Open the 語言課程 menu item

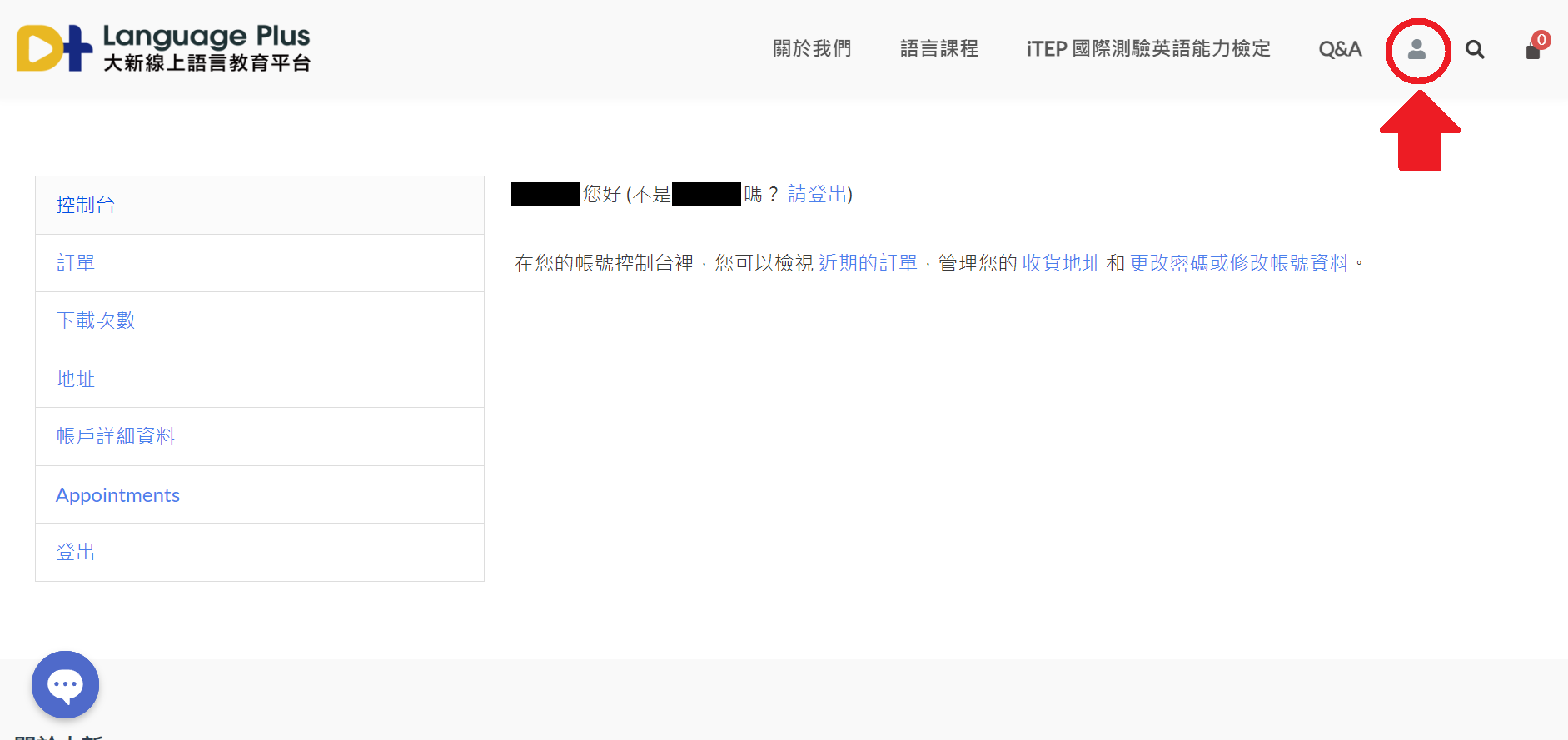pos(938,49)
